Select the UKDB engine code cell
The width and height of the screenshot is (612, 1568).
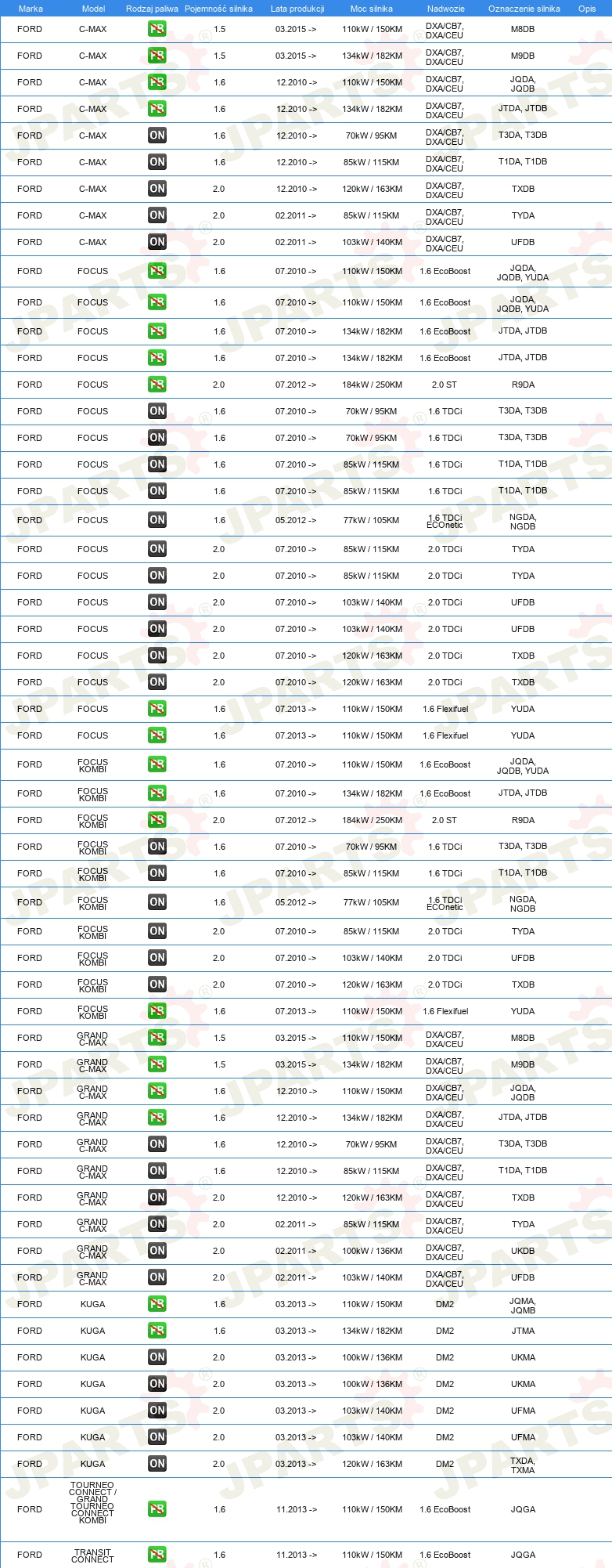coord(523,1251)
